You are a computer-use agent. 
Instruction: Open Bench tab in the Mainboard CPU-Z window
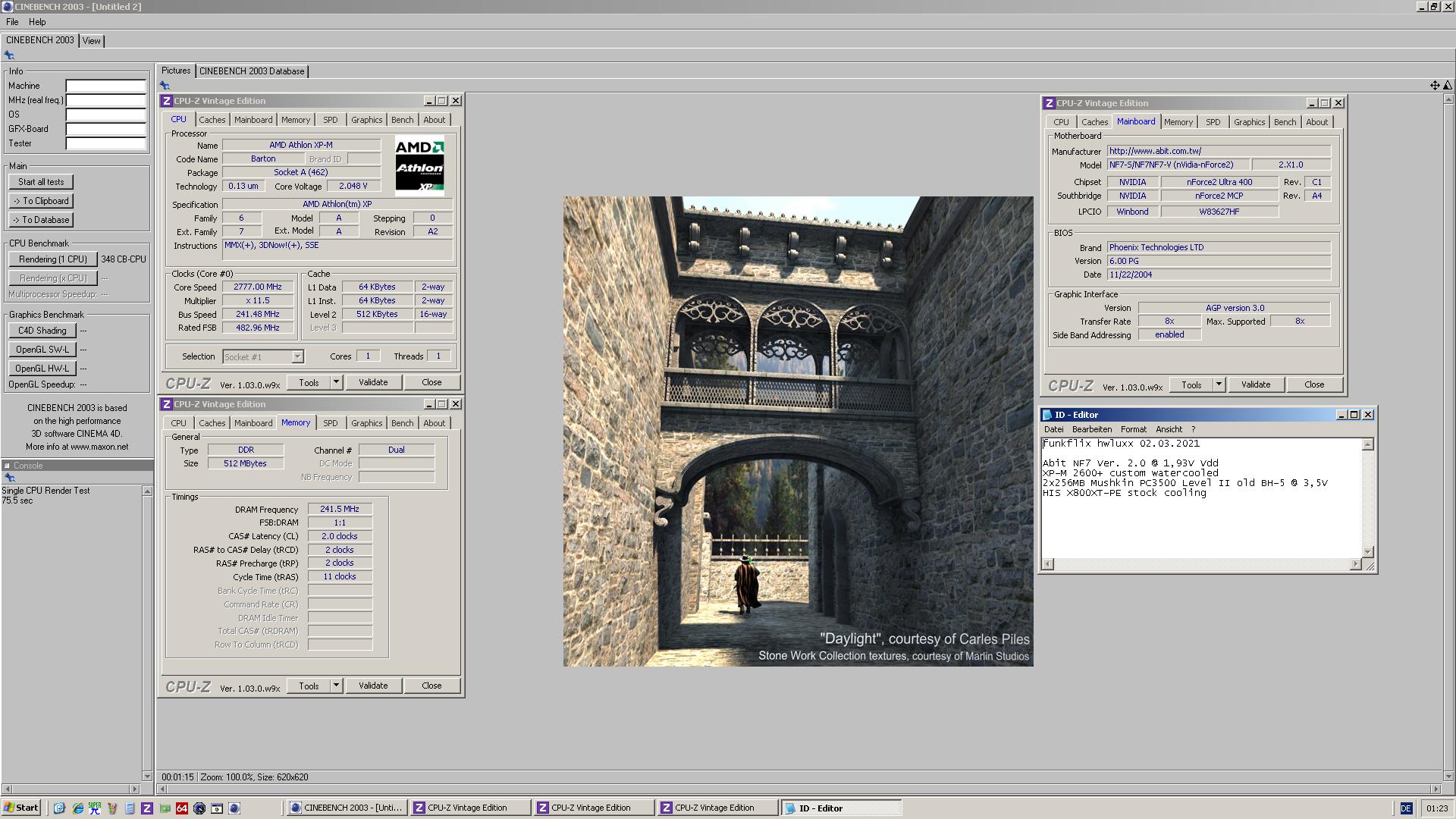[x=1285, y=122]
